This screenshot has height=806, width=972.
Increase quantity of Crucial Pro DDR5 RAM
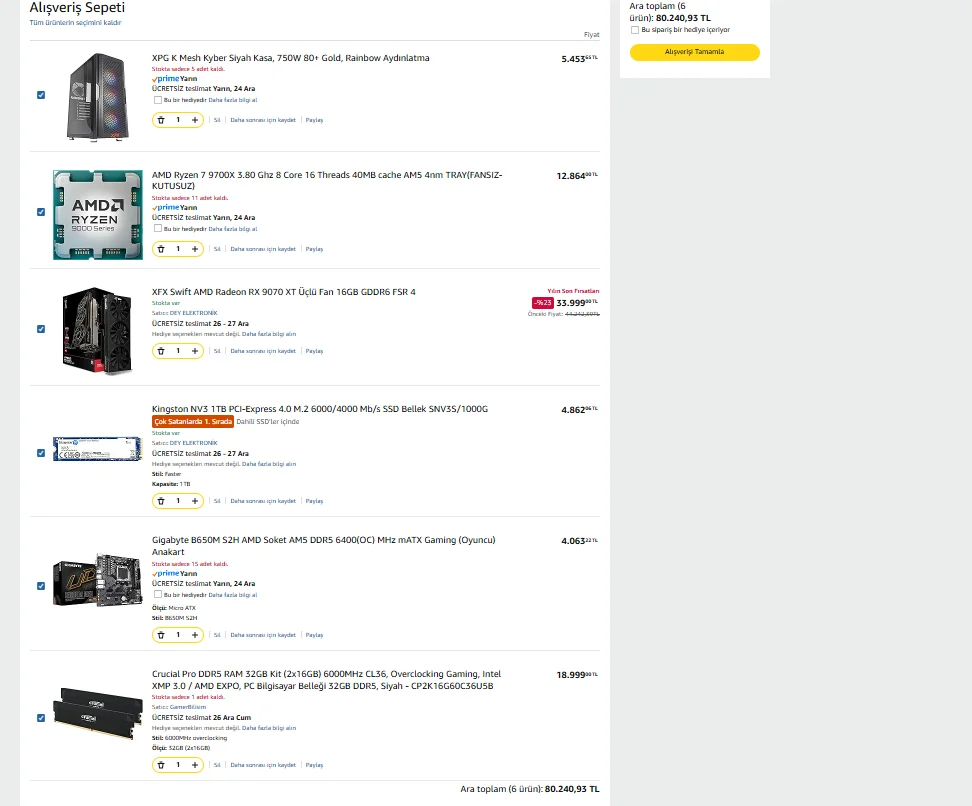[195, 765]
